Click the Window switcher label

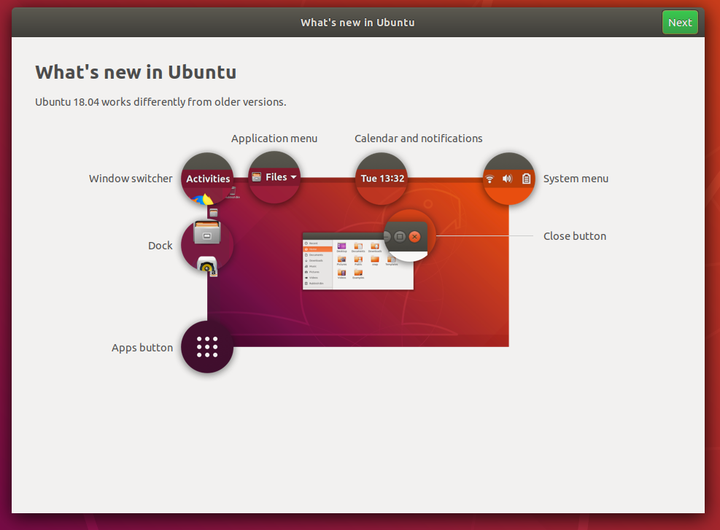coord(130,178)
